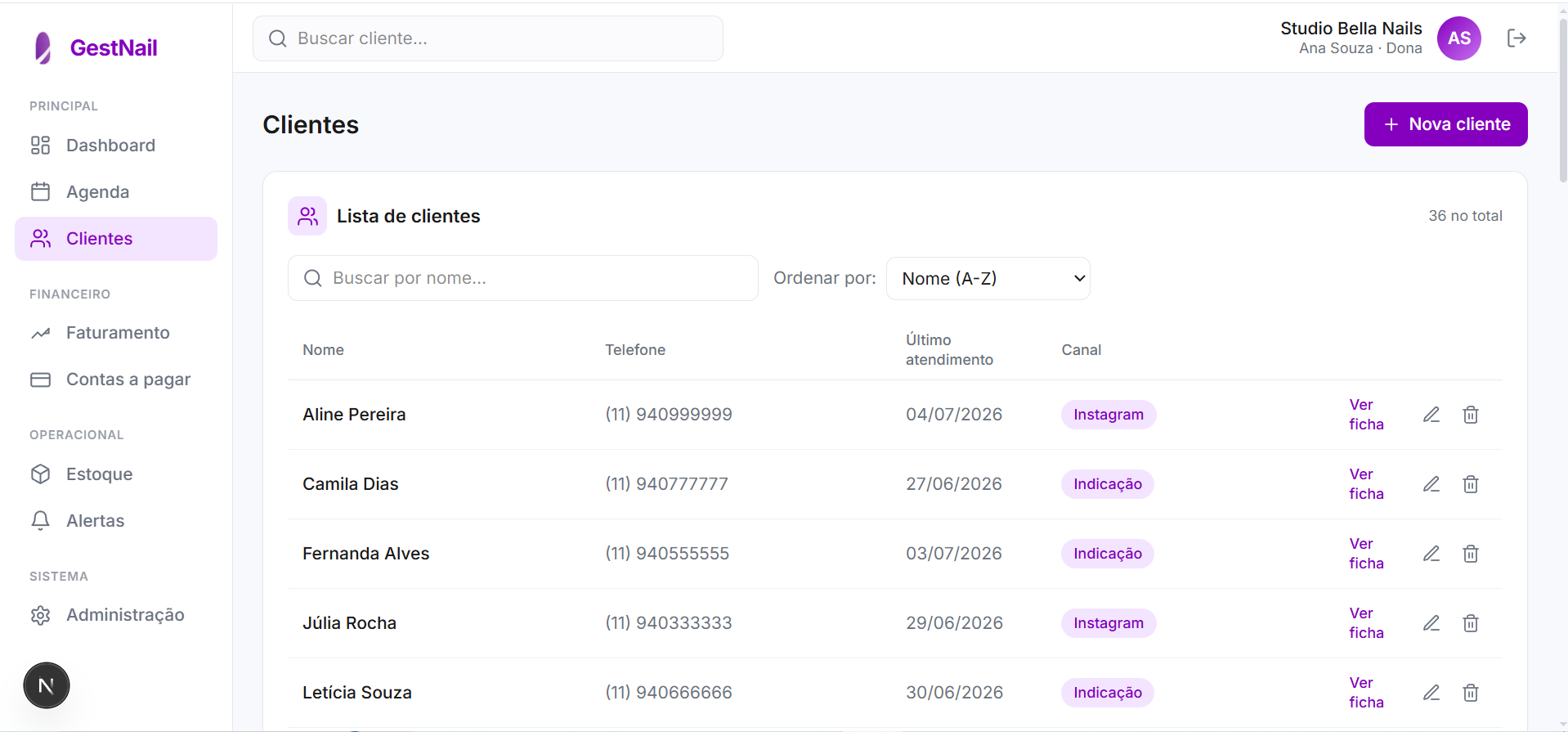
Task: Click the date 04/07/2026
Action: pyautogui.click(x=954, y=415)
